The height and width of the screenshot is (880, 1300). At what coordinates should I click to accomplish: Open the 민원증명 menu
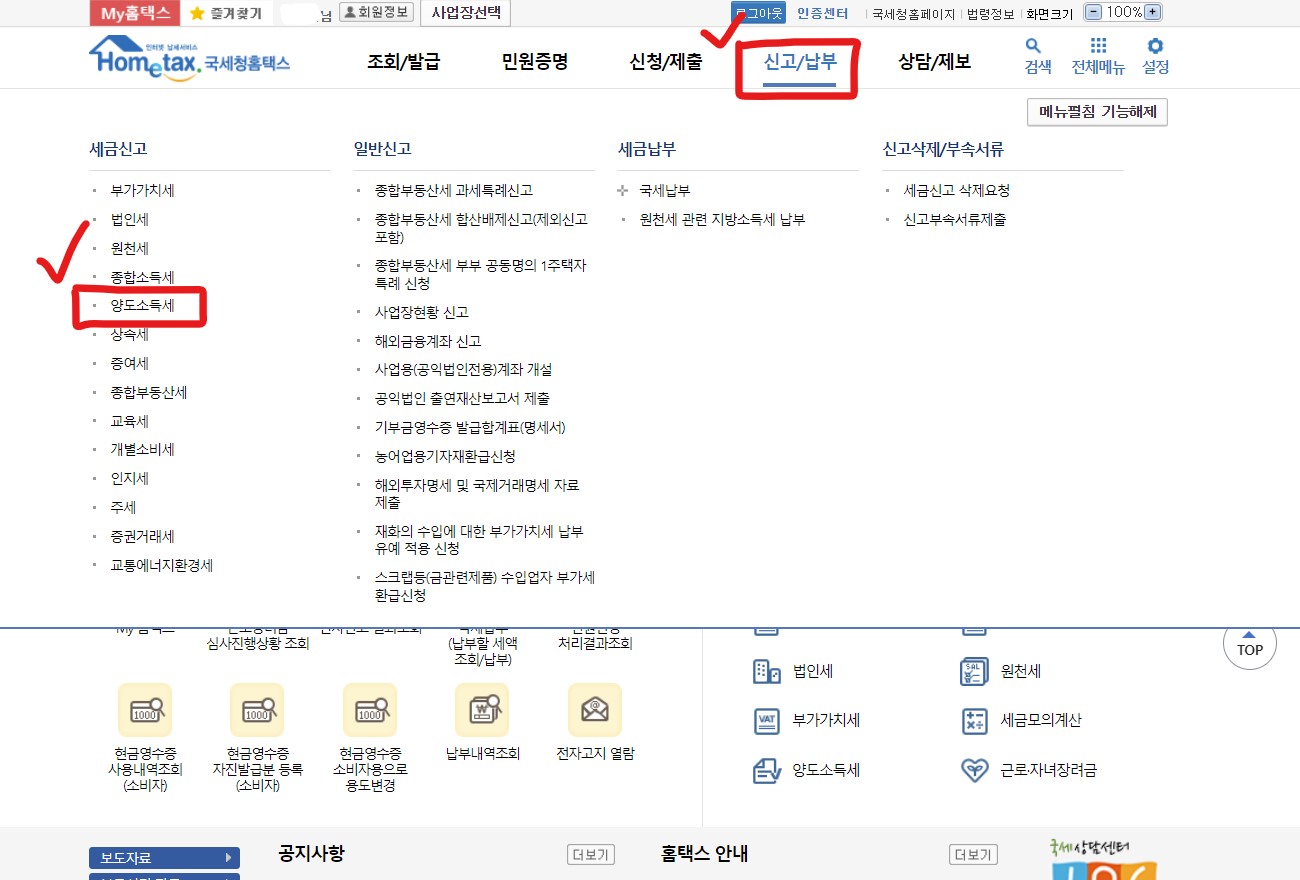(535, 62)
